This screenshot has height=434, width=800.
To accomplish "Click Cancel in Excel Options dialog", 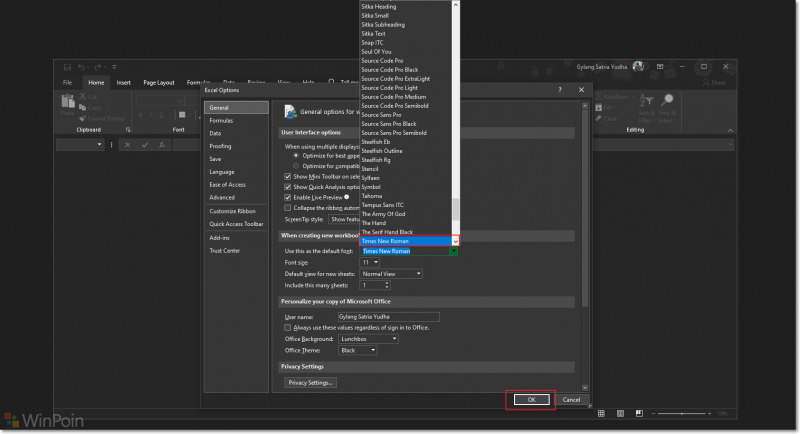I will pyautogui.click(x=571, y=400).
